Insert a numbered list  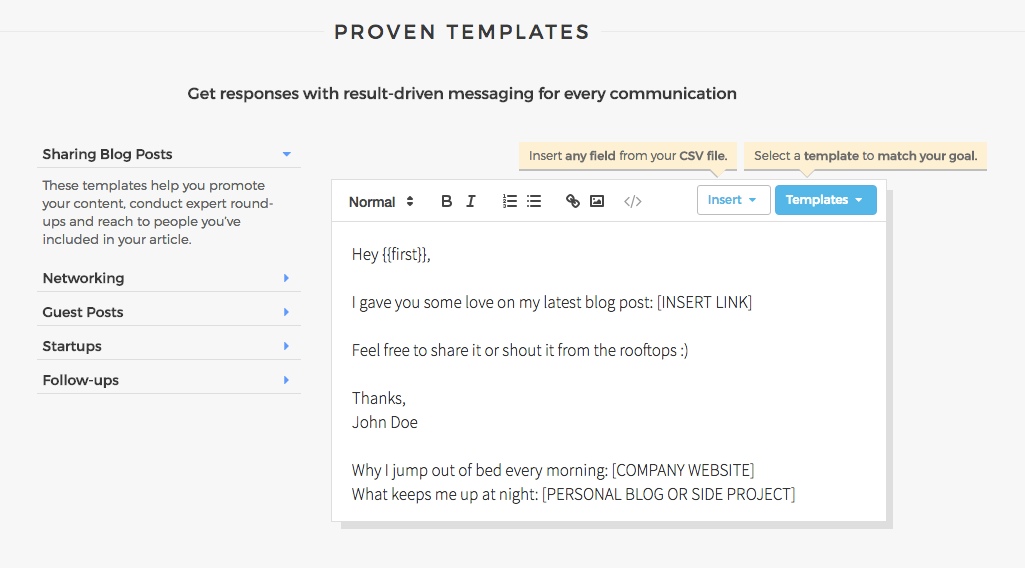pyautogui.click(x=510, y=201)
